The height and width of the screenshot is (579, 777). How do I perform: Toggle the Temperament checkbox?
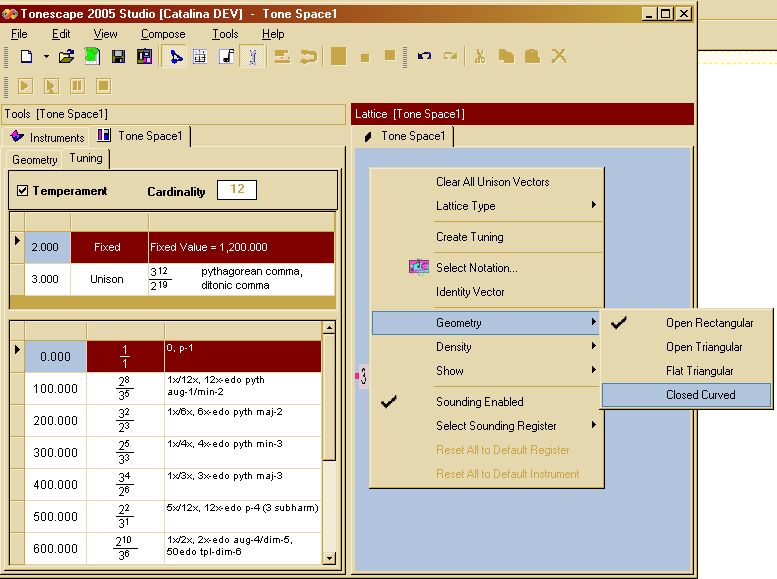22,191
